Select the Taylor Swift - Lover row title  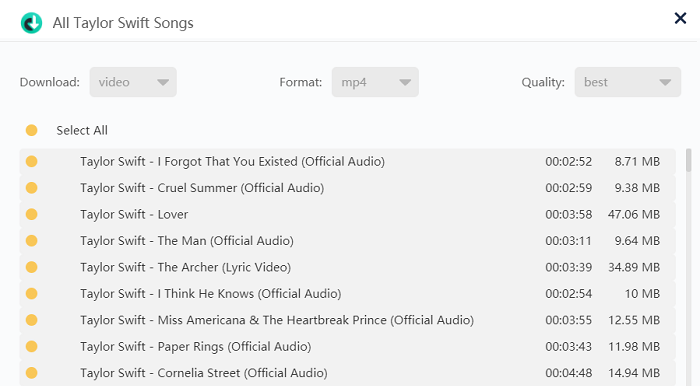(x=134, y=215)
